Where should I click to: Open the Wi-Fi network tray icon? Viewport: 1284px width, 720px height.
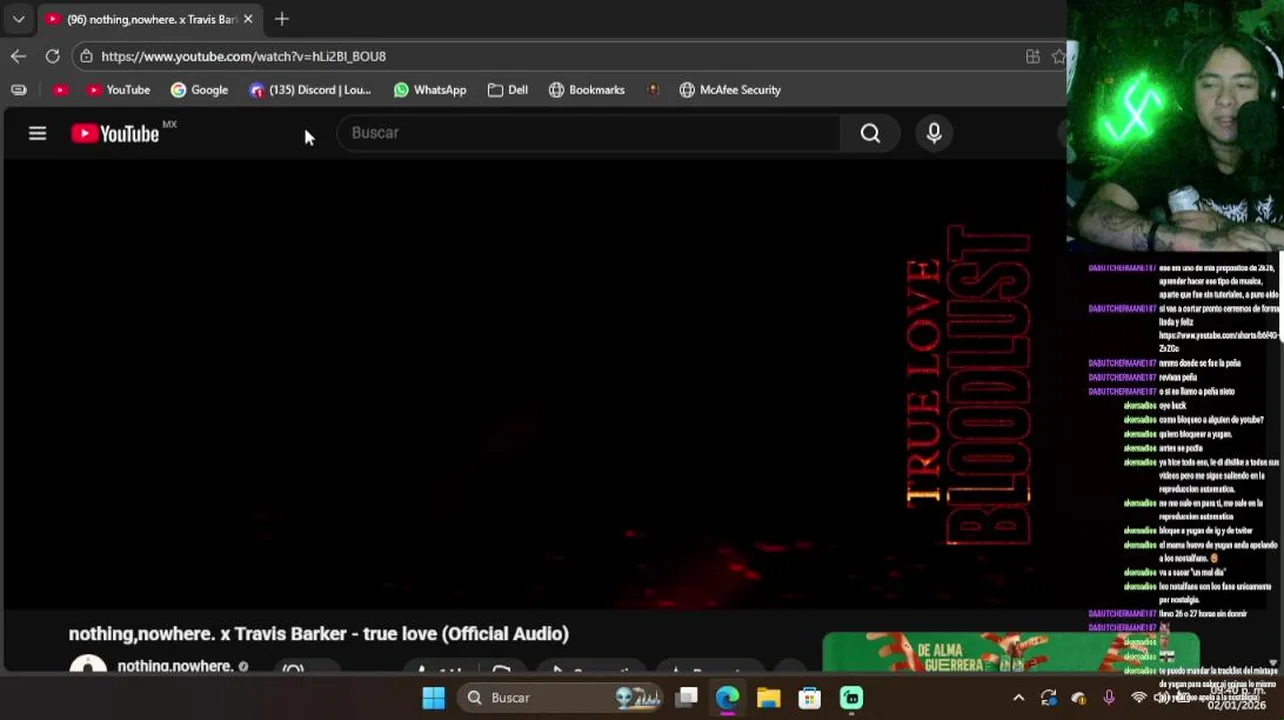click(1138, 697)
